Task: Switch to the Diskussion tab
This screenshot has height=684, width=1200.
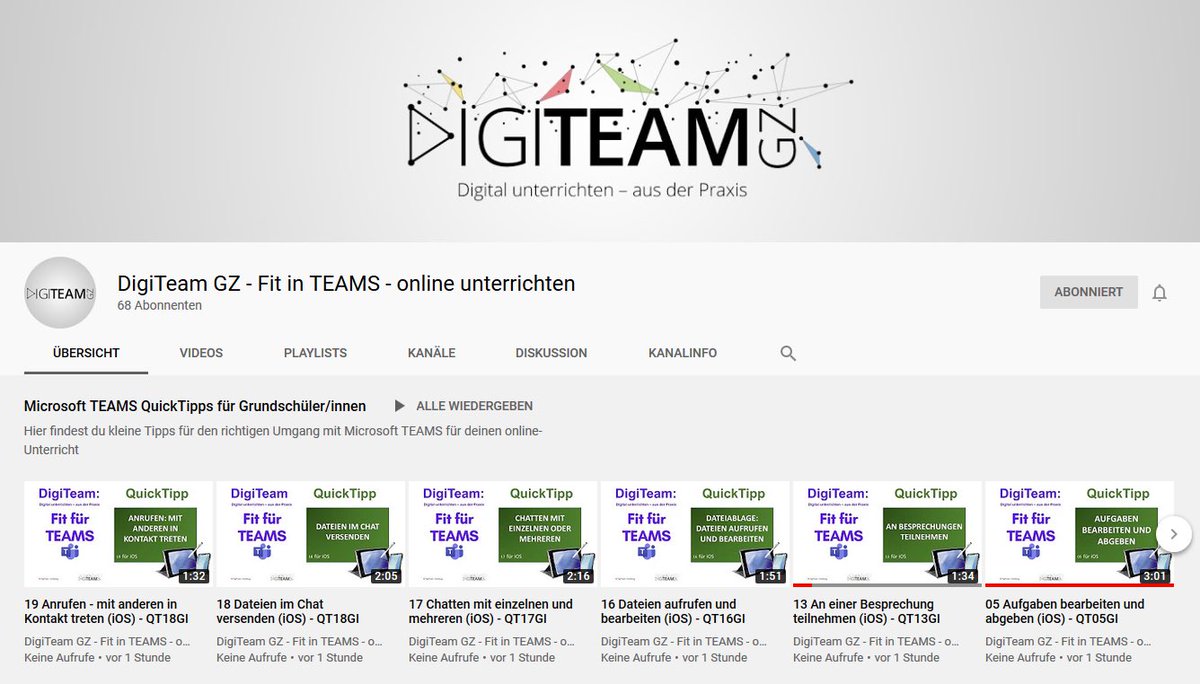Action: (551, 353)
